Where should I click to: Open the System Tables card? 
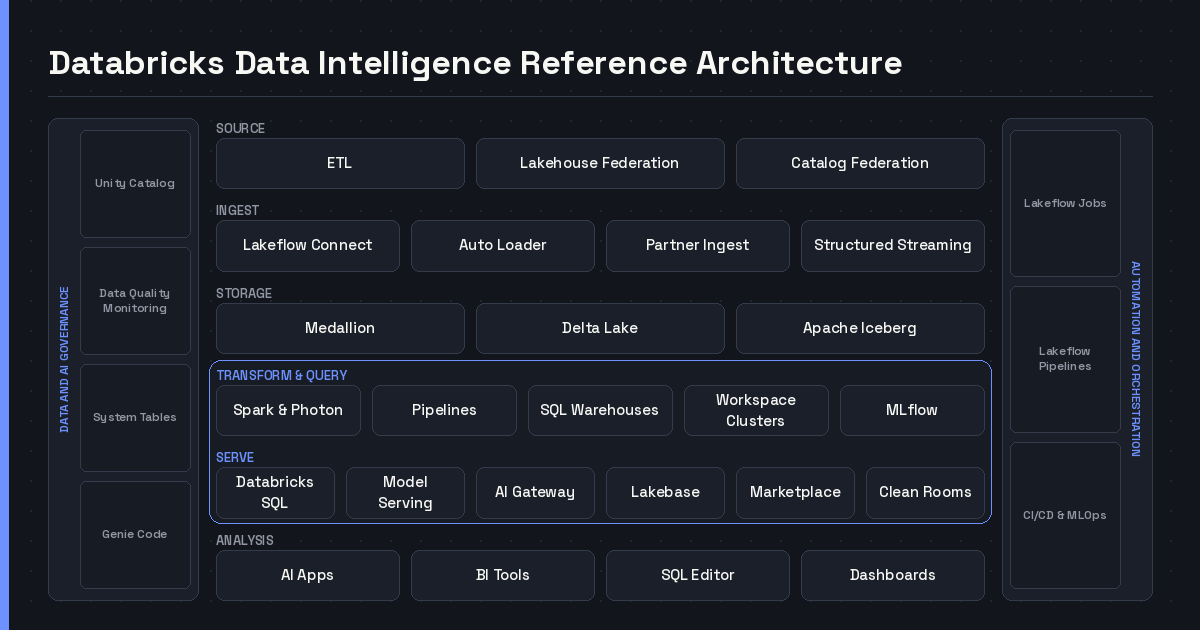(135, 418)
